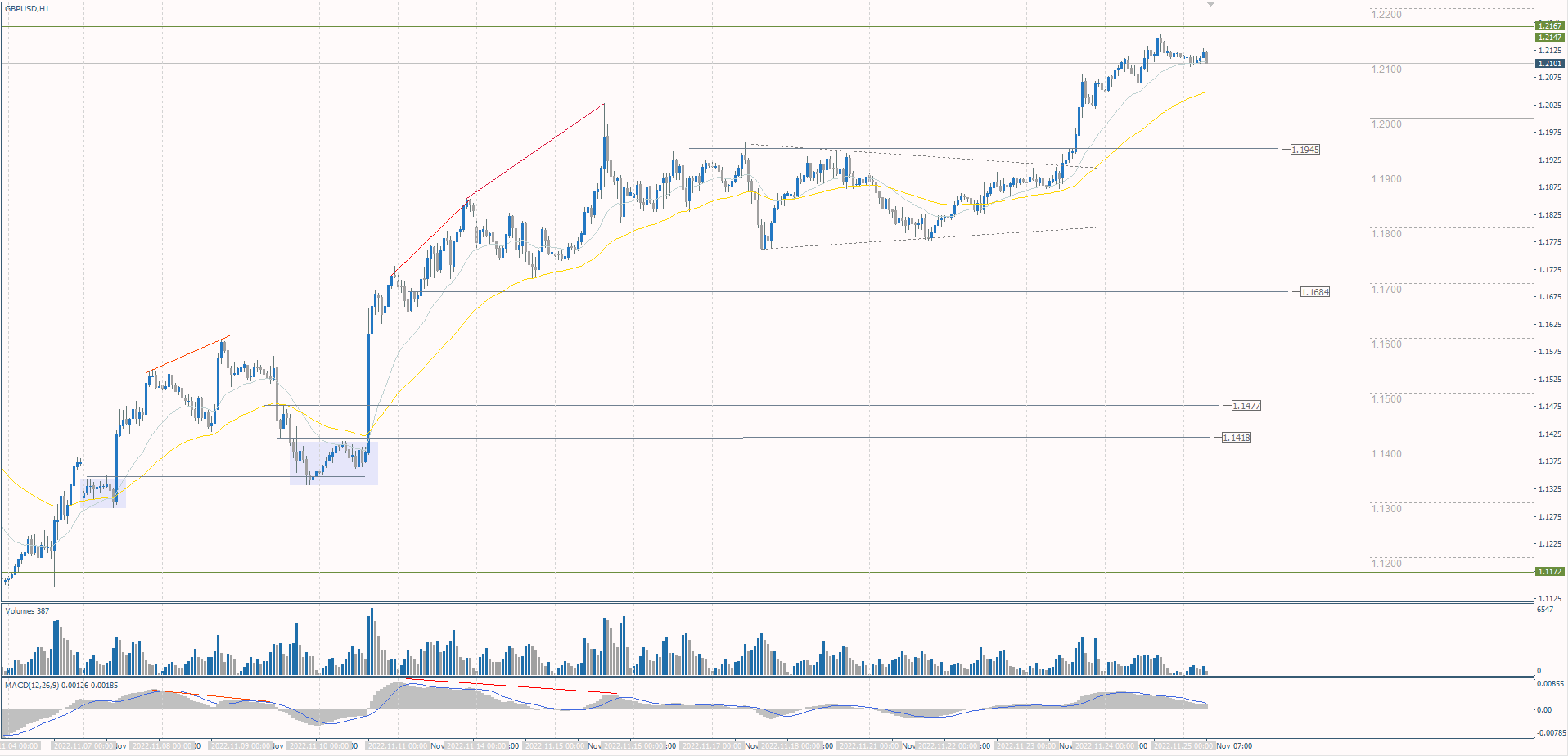The image size is (1568, 756).
Task: Click the 1.2200 round-number label
Action: pos(1386,15)
